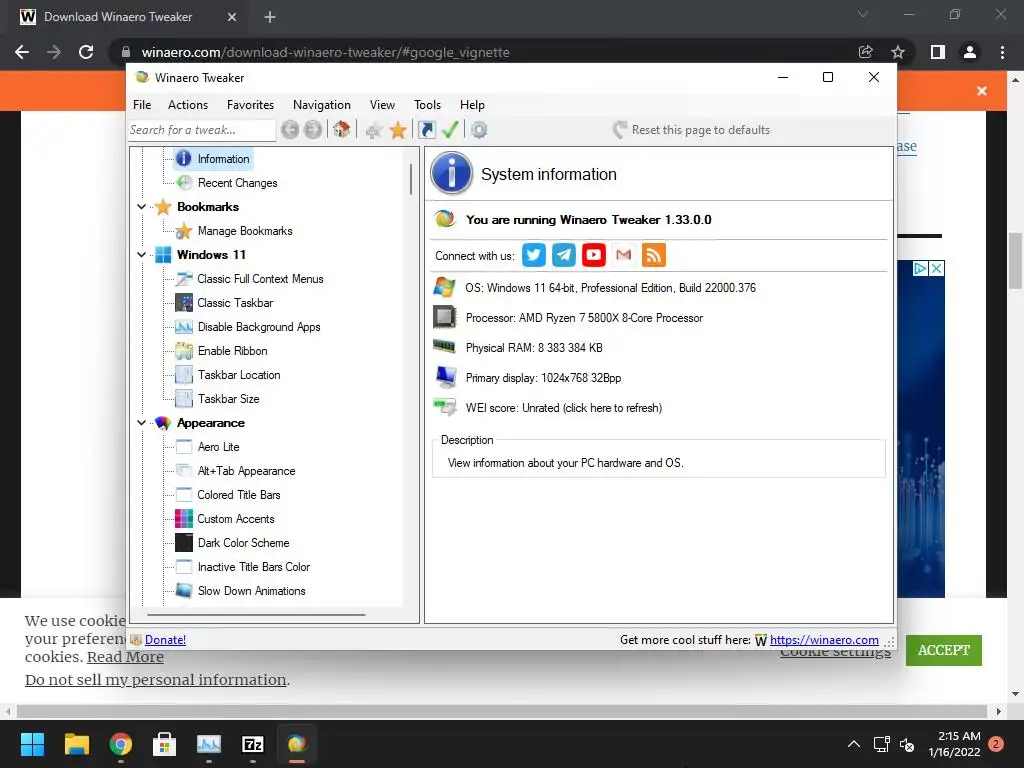Open Windows Start button on taskbar
Viewport: 1024px width, 768px height.
click(x=32, y=744)
